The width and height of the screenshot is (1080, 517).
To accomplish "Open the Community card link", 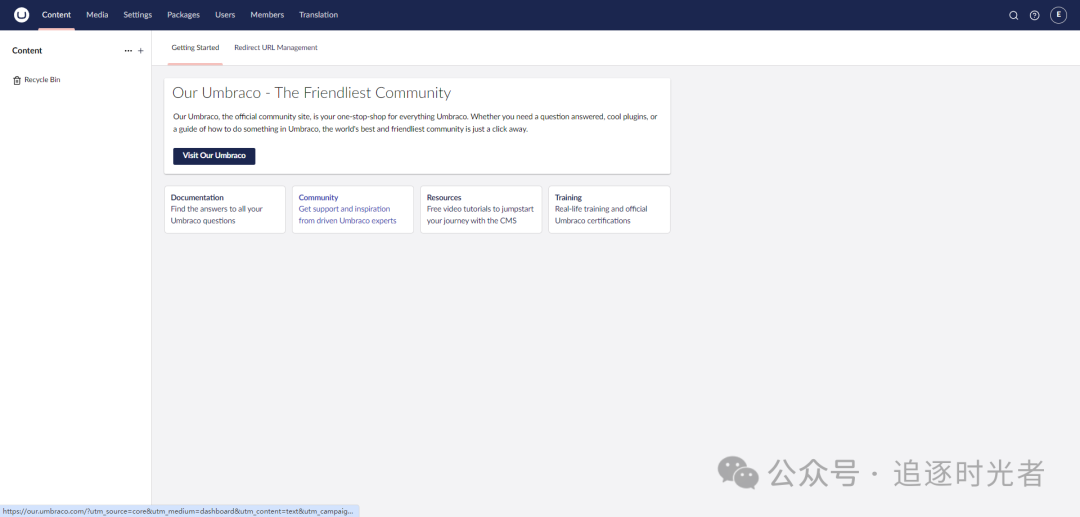I will pos(353,209).
